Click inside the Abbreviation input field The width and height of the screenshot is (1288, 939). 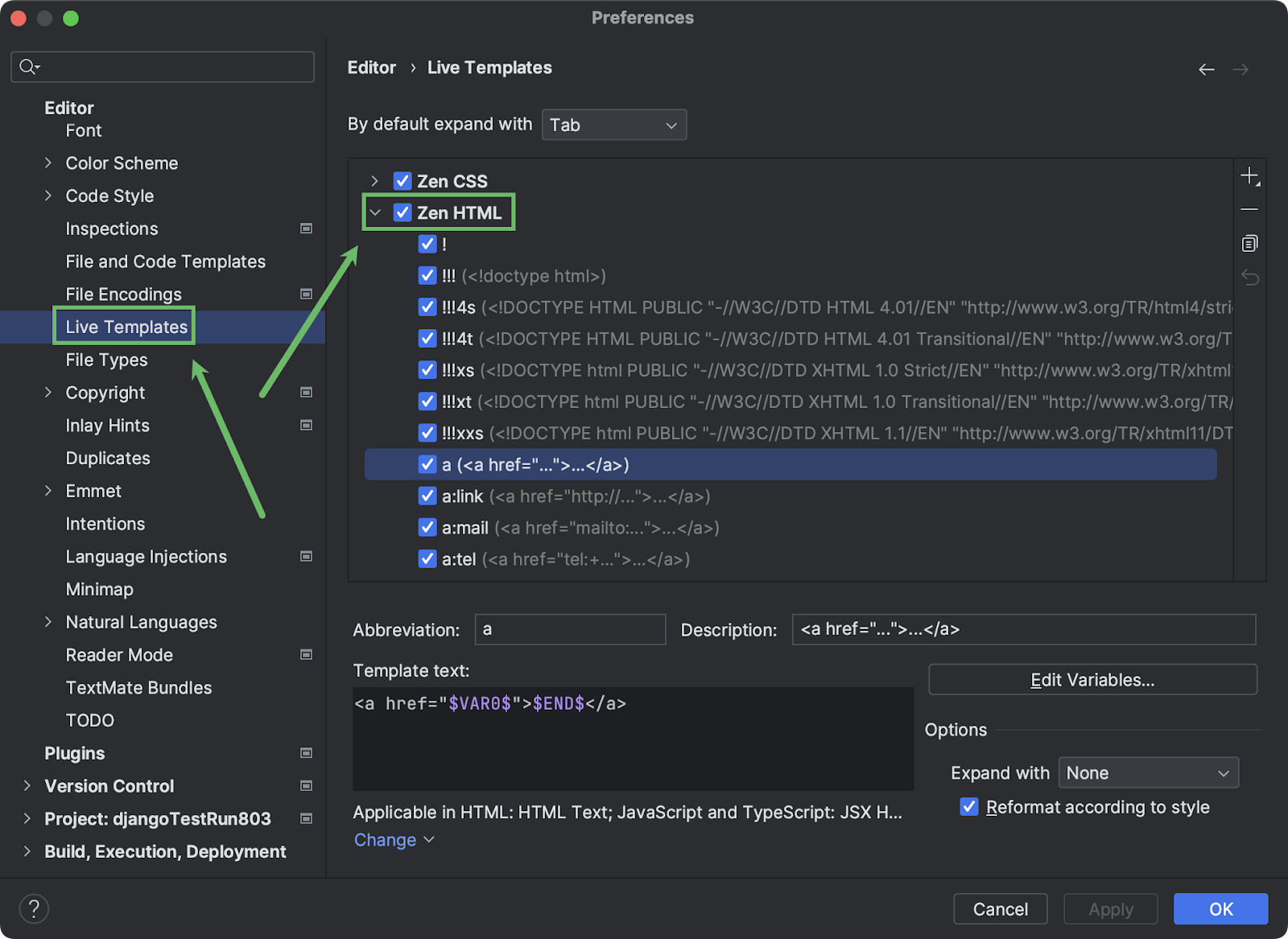pos(570,629)
